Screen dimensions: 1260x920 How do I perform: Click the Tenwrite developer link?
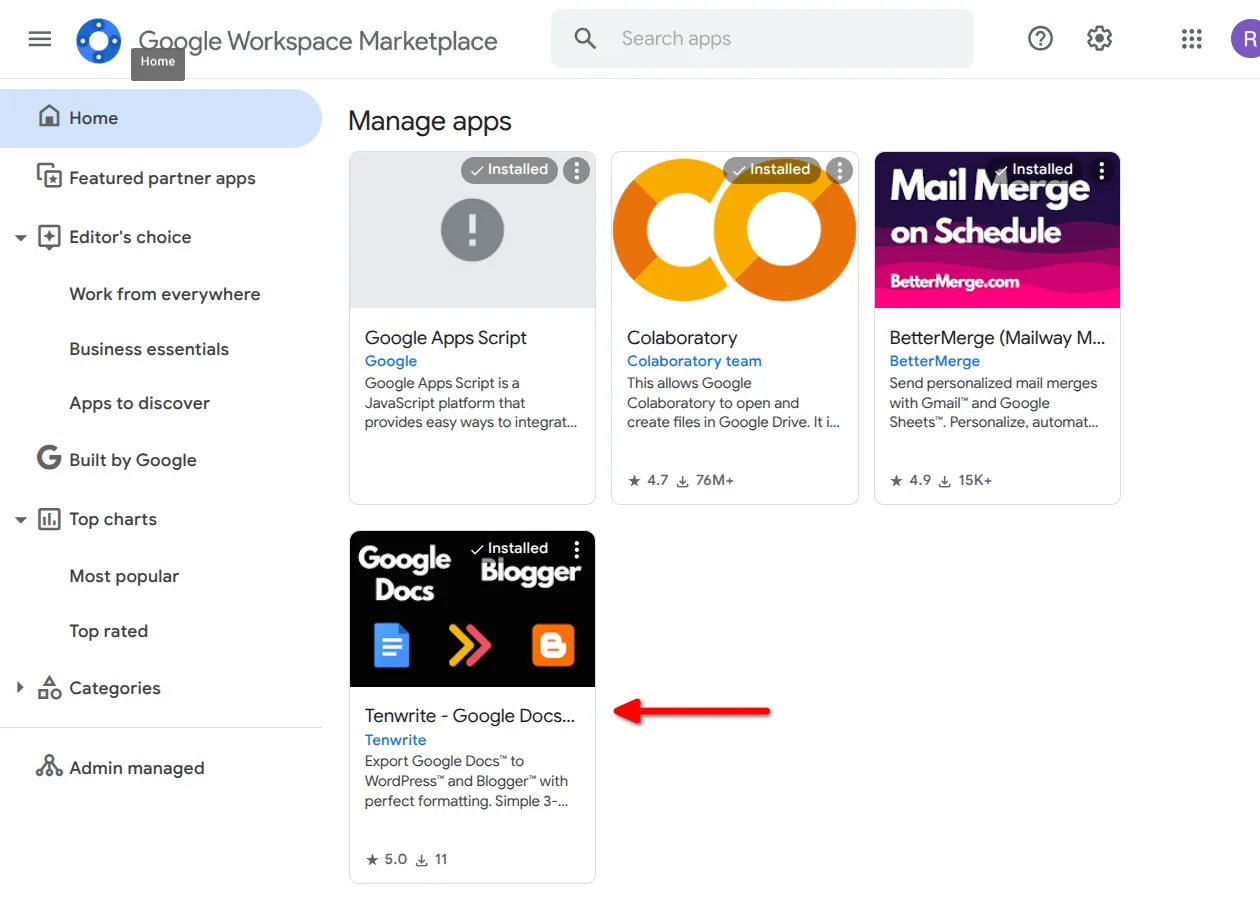point(396,740)
